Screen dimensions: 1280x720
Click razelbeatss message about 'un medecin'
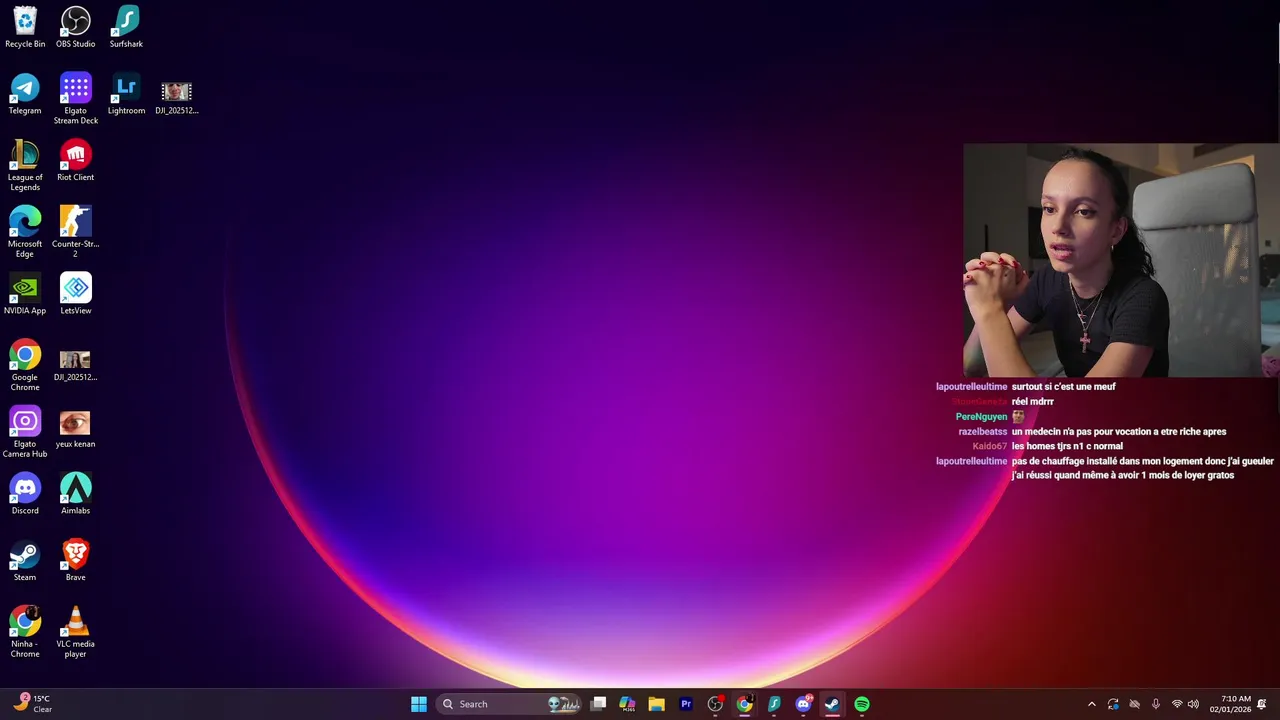(x=1118, y=432)
